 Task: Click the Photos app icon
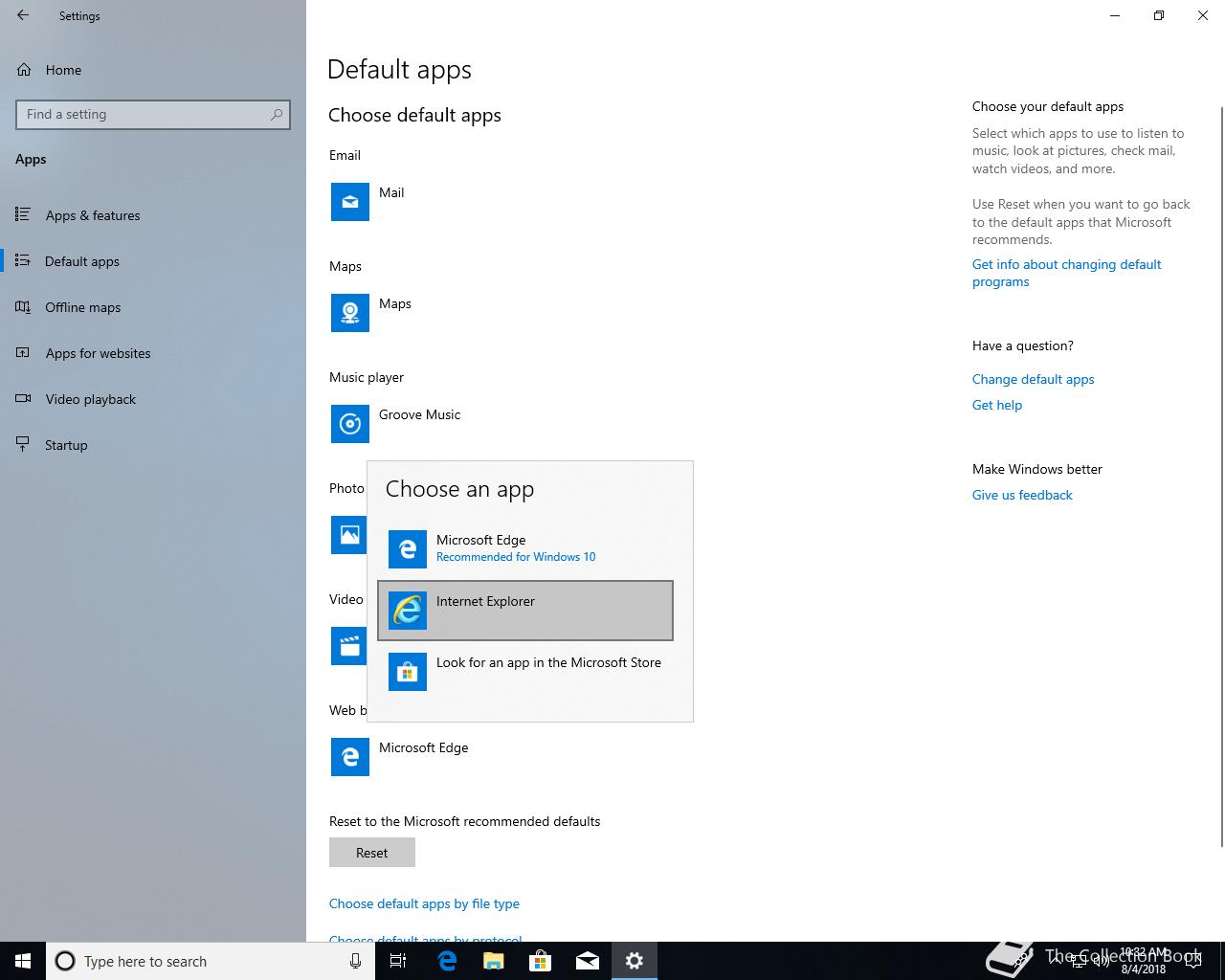pyautogui.click(x=349, y=535)
